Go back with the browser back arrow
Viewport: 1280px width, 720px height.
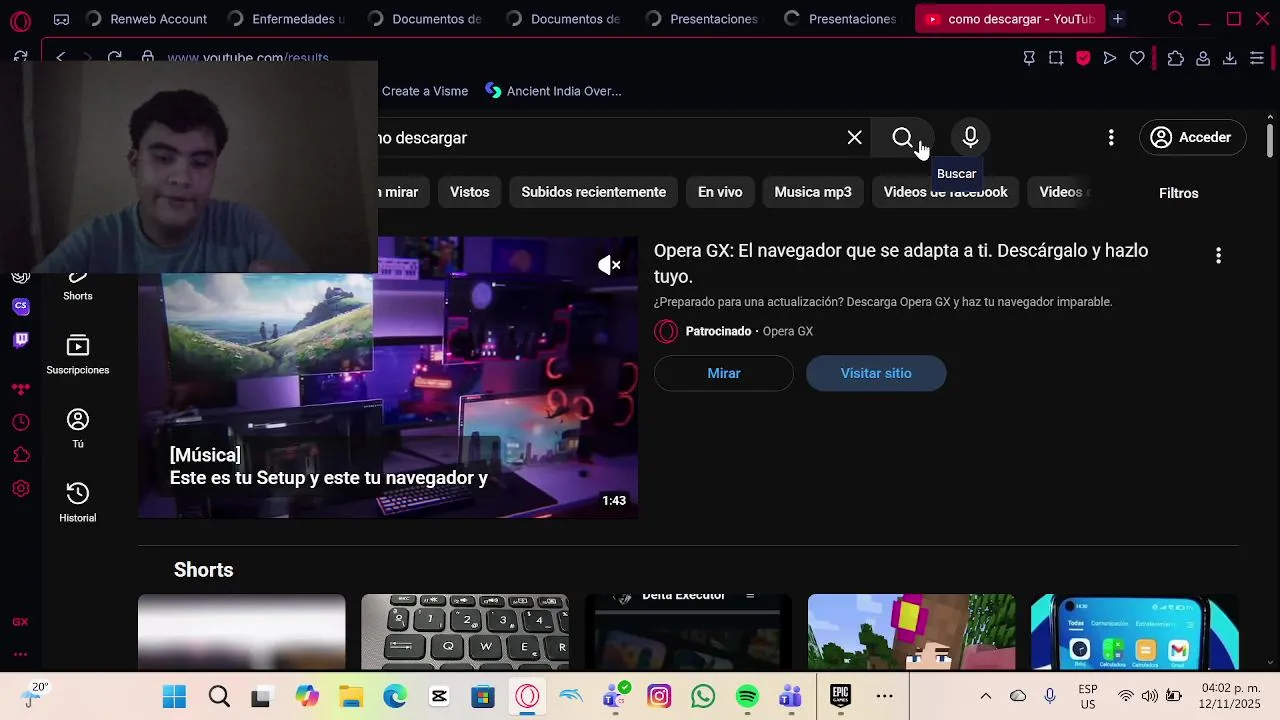point(60,58)
